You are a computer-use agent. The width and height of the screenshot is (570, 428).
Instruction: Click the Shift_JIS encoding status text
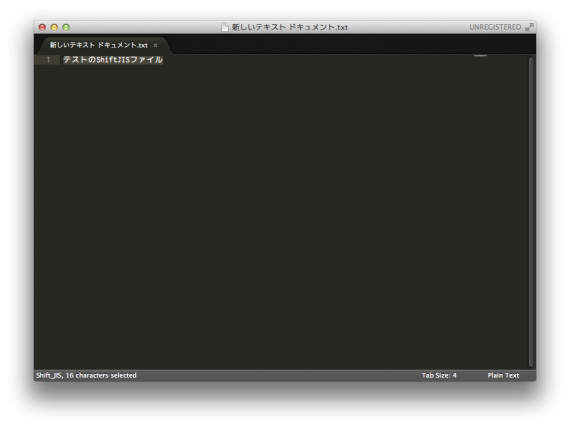49,375
